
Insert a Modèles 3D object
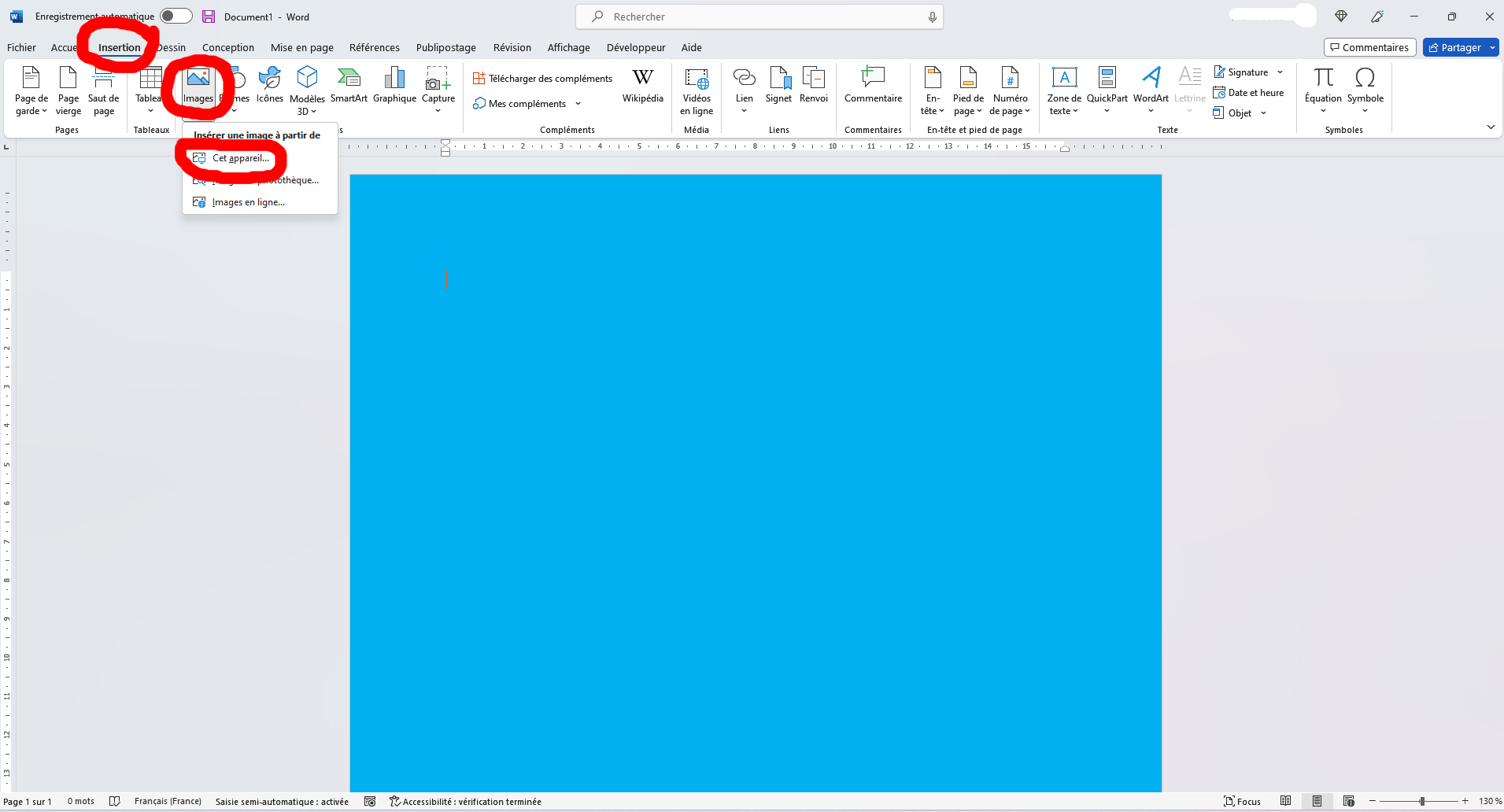307,91
